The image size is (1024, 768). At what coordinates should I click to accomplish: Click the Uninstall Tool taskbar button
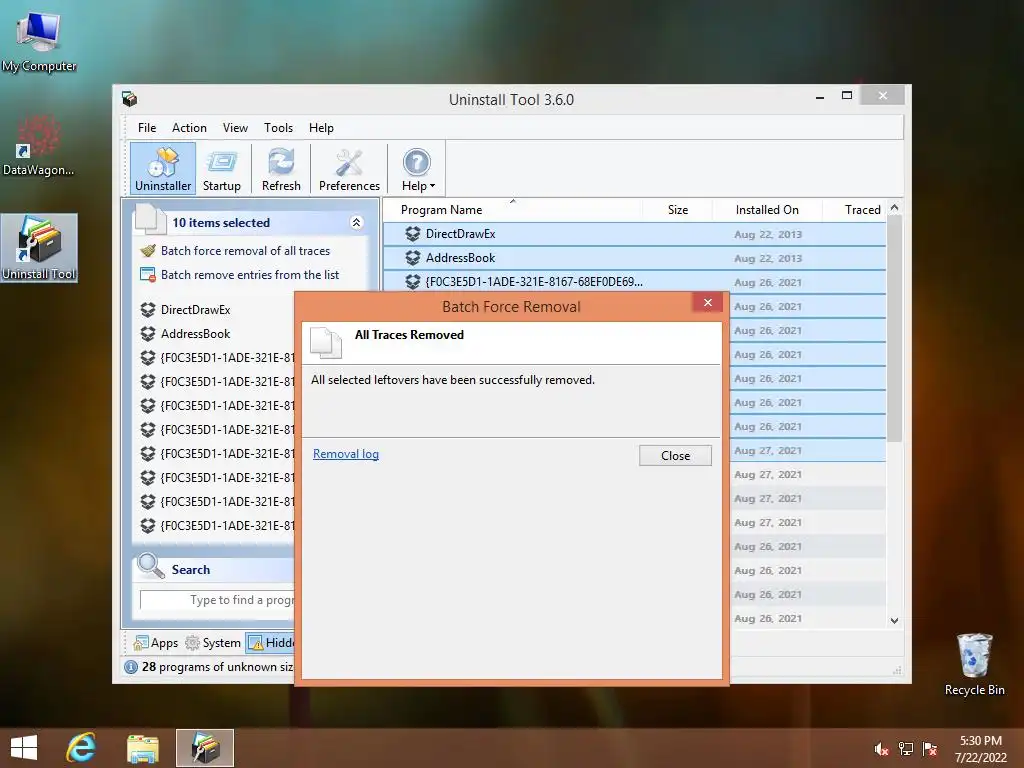pos(205,748)
